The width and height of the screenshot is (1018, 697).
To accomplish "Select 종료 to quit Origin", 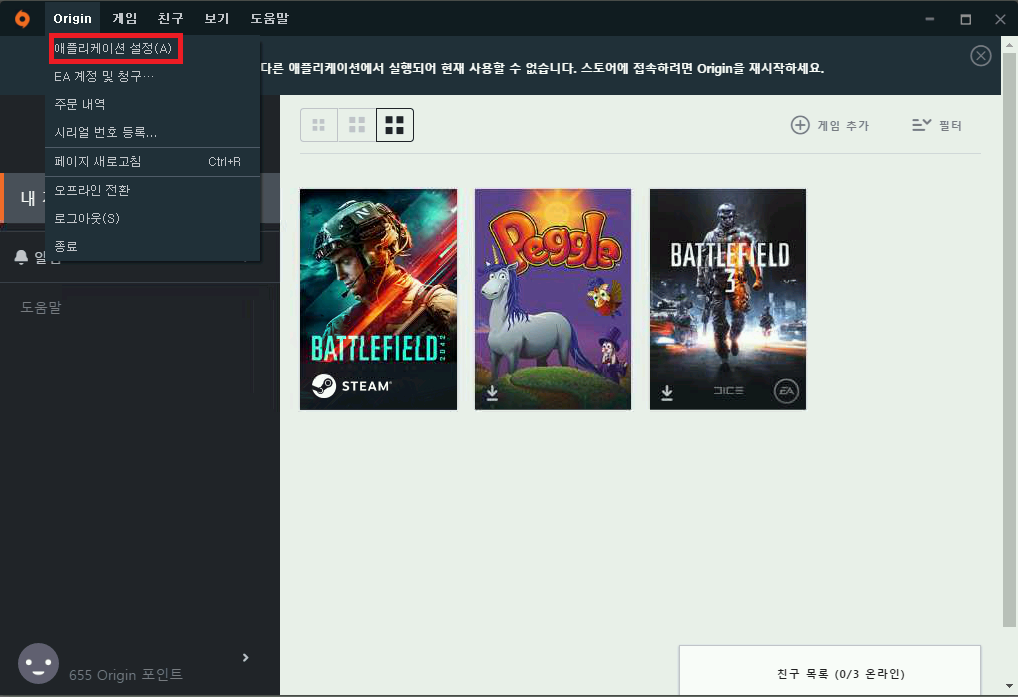I will click(153, 246).
